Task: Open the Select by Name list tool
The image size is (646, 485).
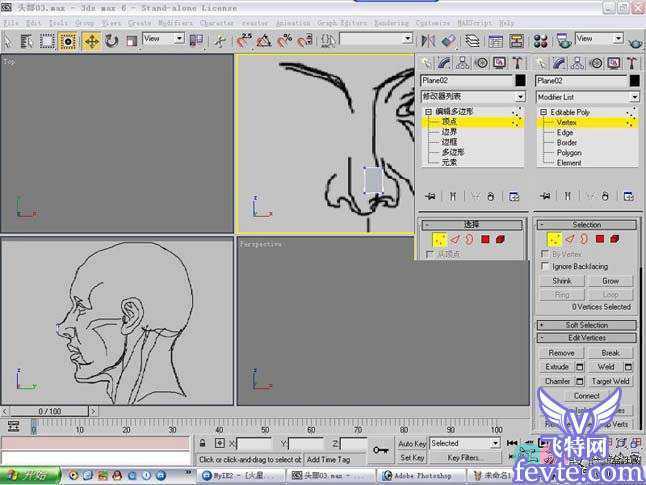Action: pyautogui.click(x=26, y=41)
